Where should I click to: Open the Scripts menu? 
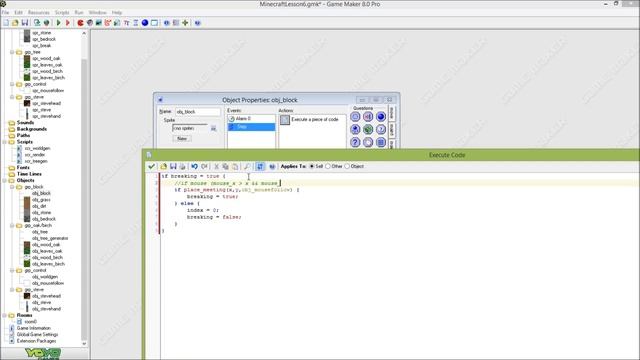(62, 13)
